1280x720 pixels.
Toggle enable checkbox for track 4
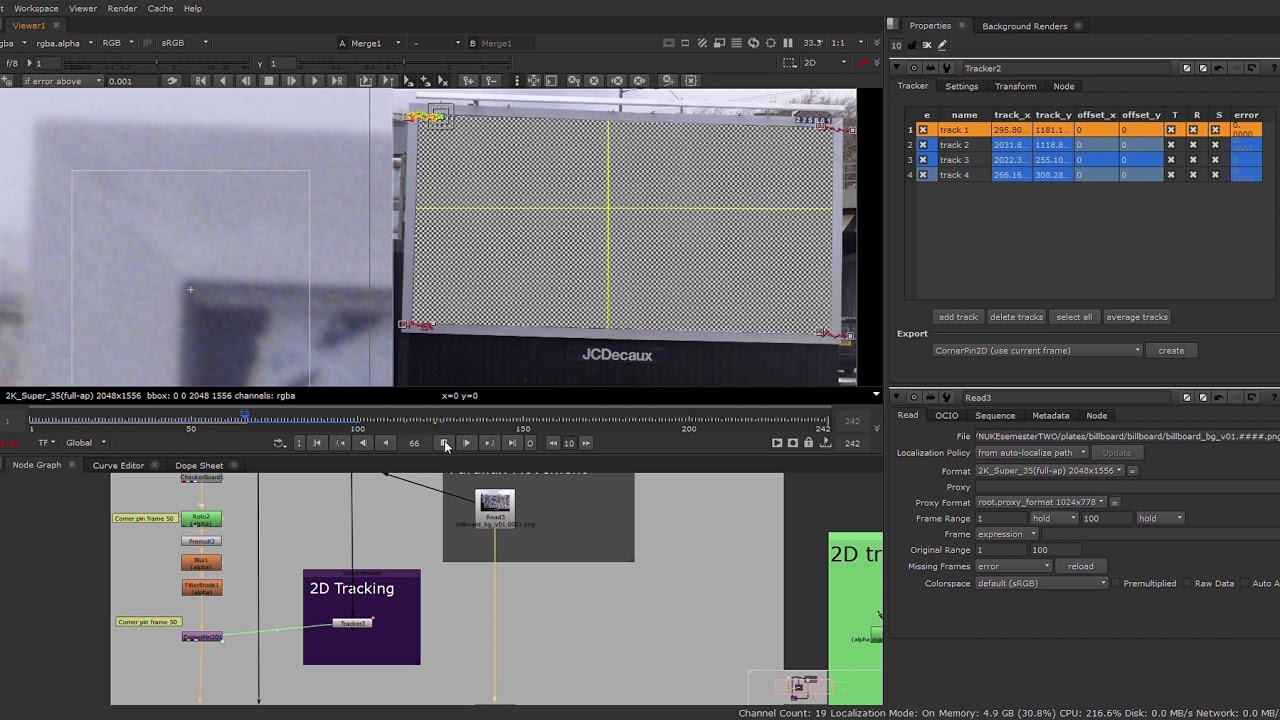(923, 175)
